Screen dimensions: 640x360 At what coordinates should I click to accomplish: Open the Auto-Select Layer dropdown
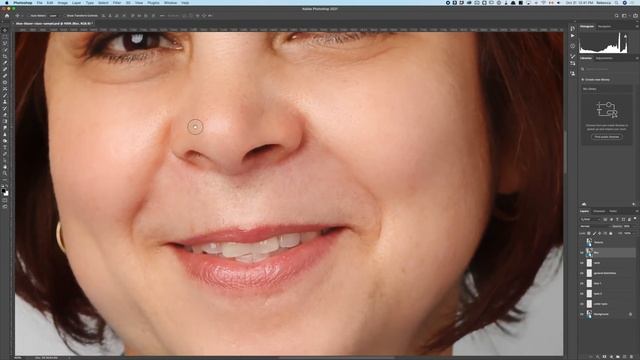pos(54,16)
